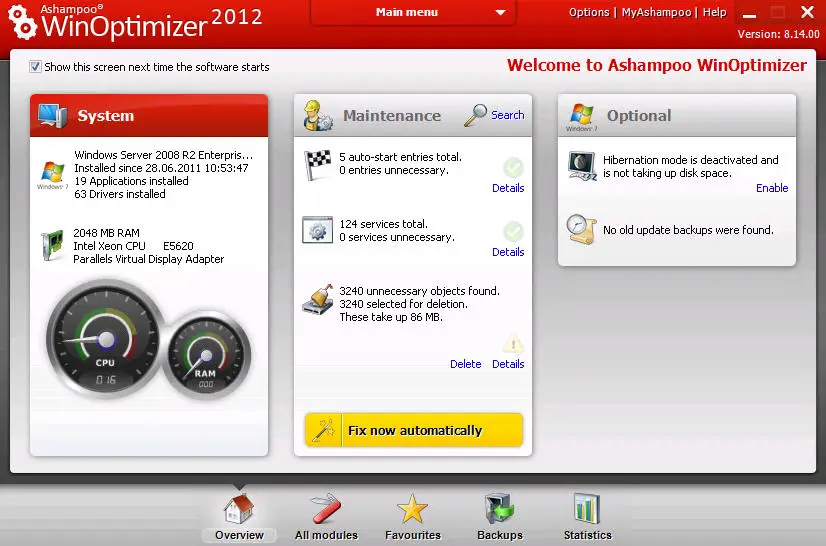The width and height of the screenshot is (826, 546).
Task: Click 'Installed since 28.06.2011' text
Action: (161, 168)
